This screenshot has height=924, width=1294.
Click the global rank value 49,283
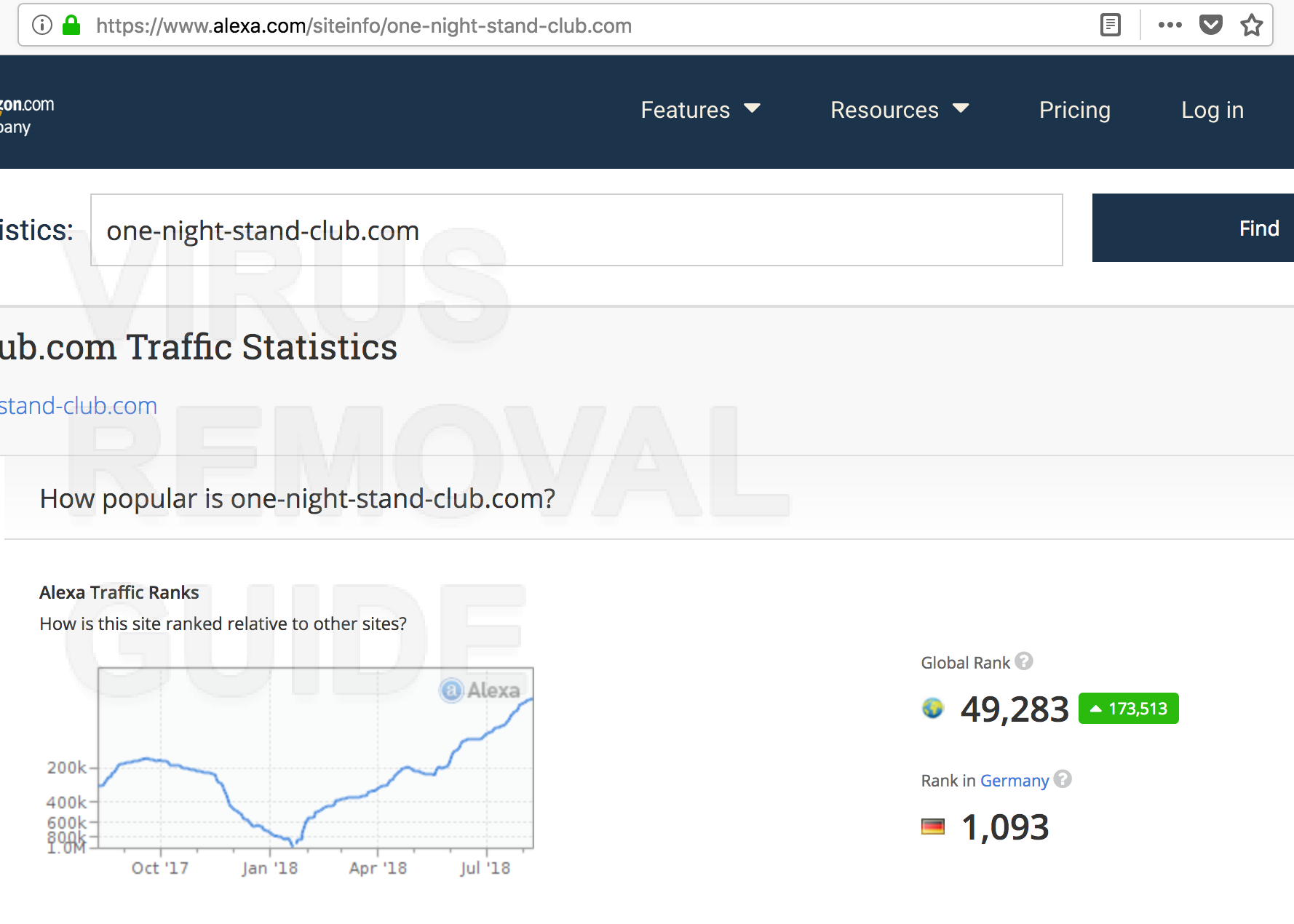pos(1015,709)
